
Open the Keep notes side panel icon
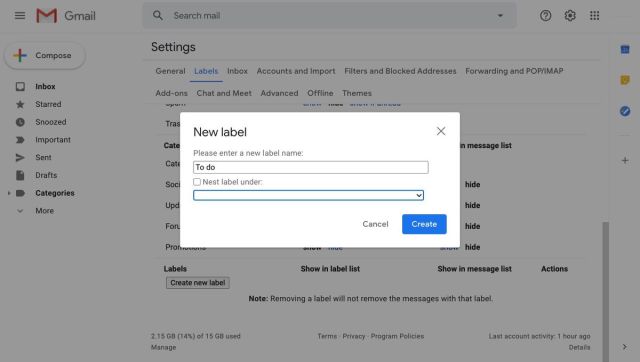click(624, 80)
